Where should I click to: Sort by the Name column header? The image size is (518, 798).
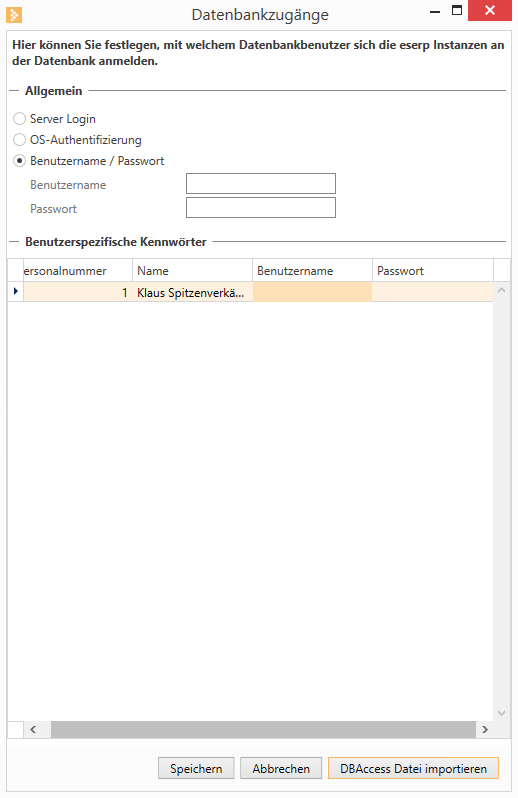click(x=192, y=271)
